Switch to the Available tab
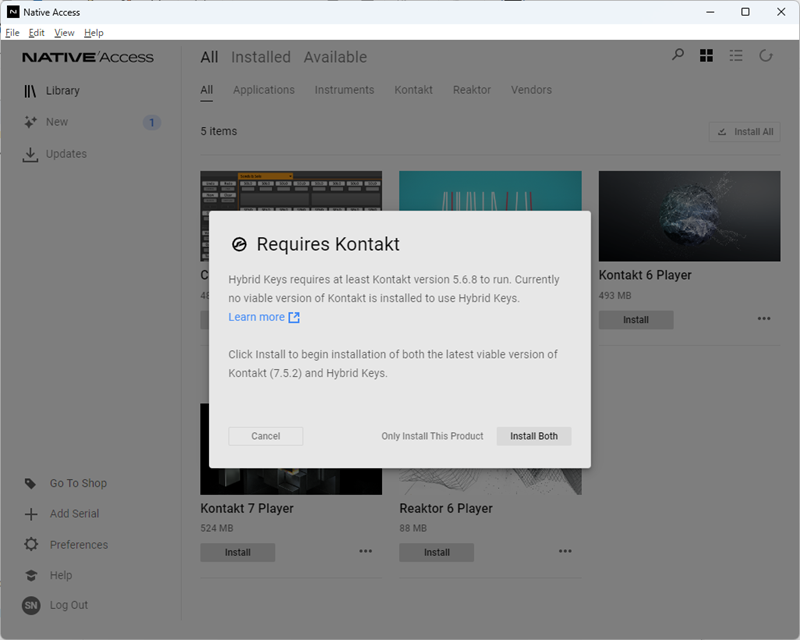The width and height of the screenshot is (800, 640). (x=335, y=57)
